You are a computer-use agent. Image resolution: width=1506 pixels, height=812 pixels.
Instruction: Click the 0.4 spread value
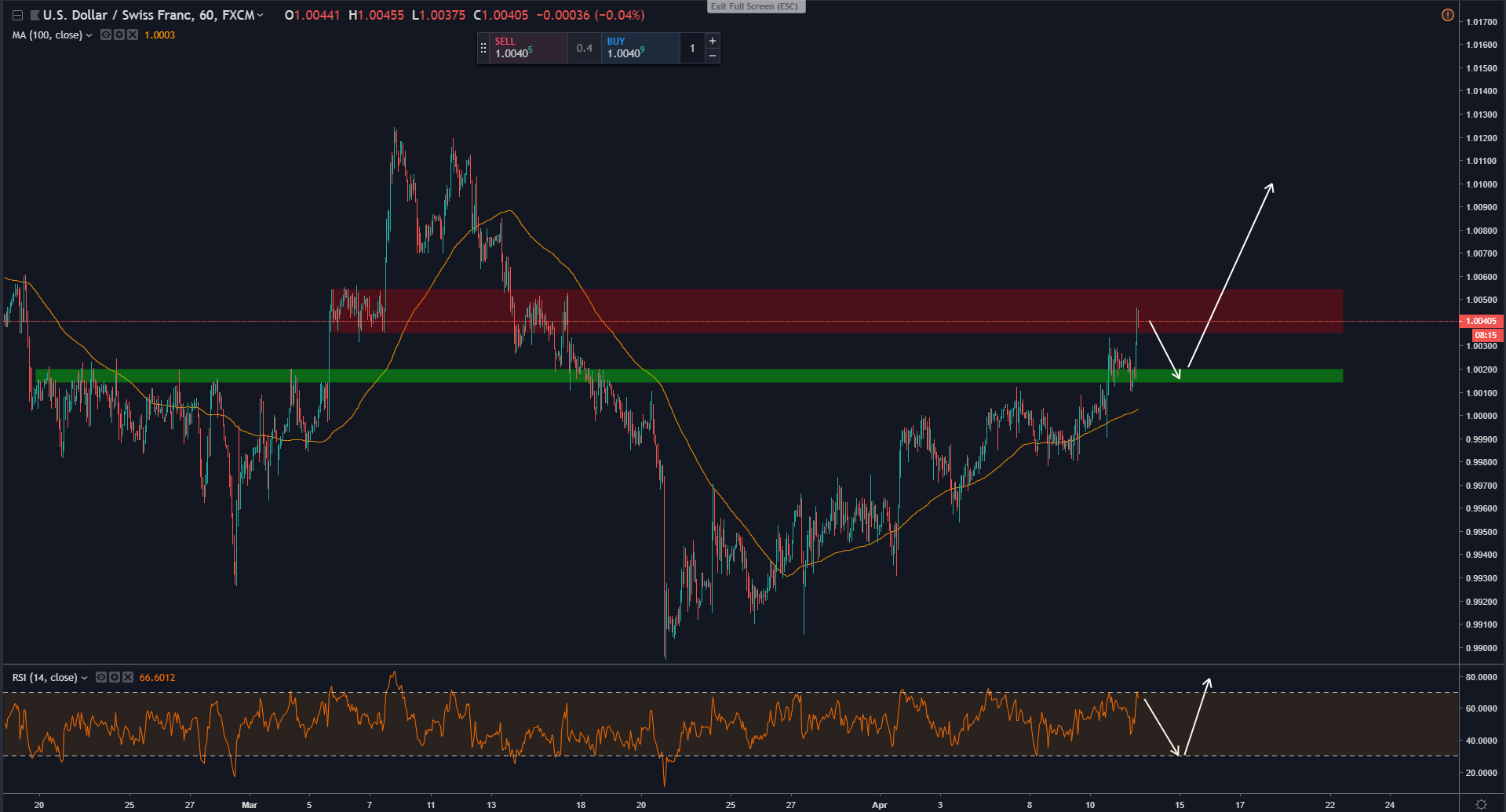point(585,48)
